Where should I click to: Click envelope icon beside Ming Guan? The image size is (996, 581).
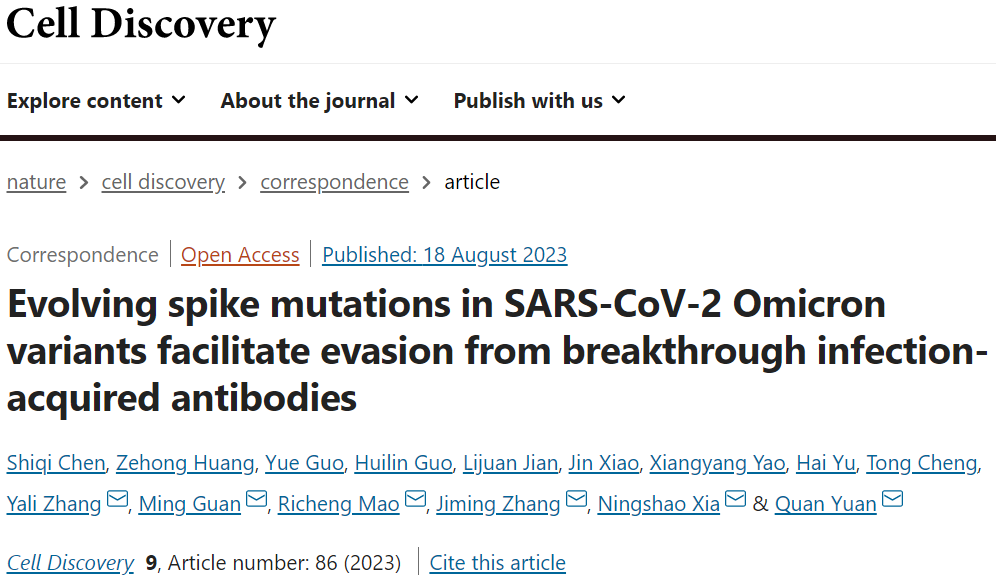pyautogui.click(x=256, y=501)
